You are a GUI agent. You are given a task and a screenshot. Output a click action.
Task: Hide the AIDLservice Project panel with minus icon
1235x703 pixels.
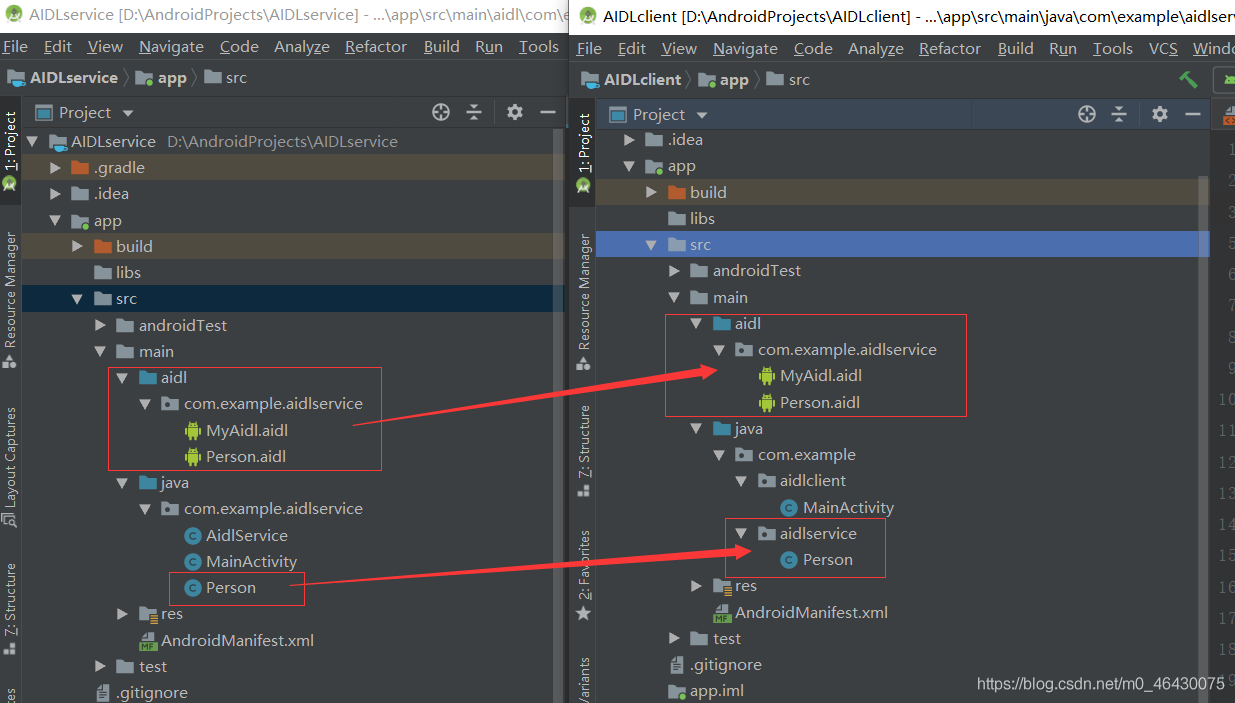(x=547, y=112)
